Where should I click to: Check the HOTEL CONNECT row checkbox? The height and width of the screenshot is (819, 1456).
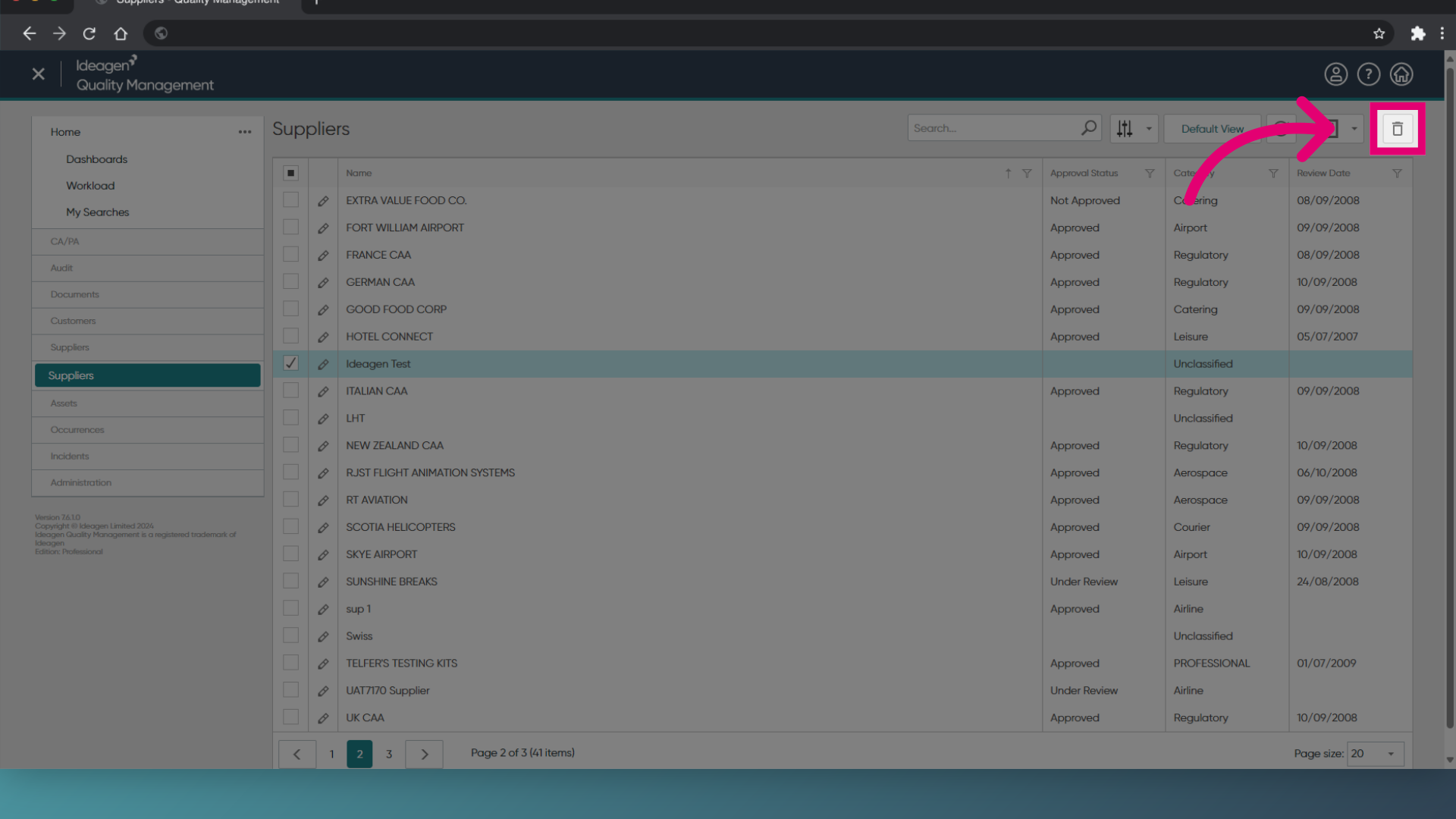(x=290, y=336)
